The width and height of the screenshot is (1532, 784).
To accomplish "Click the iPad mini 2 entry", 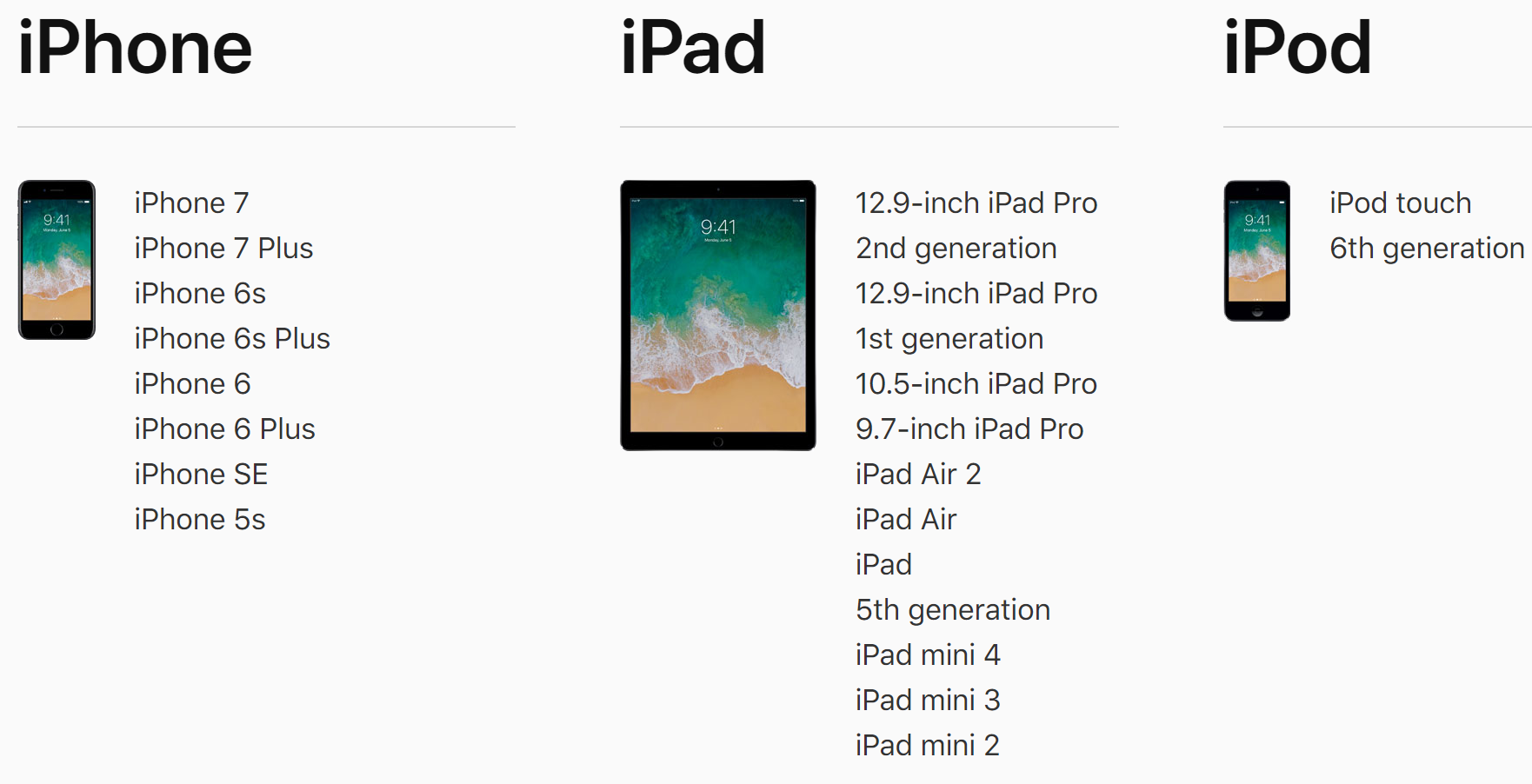I will (x=927, y=746).
